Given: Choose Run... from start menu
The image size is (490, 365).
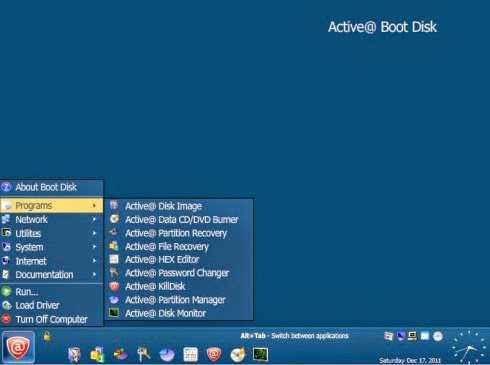Looking at the screenshot, I should point(52,292).
